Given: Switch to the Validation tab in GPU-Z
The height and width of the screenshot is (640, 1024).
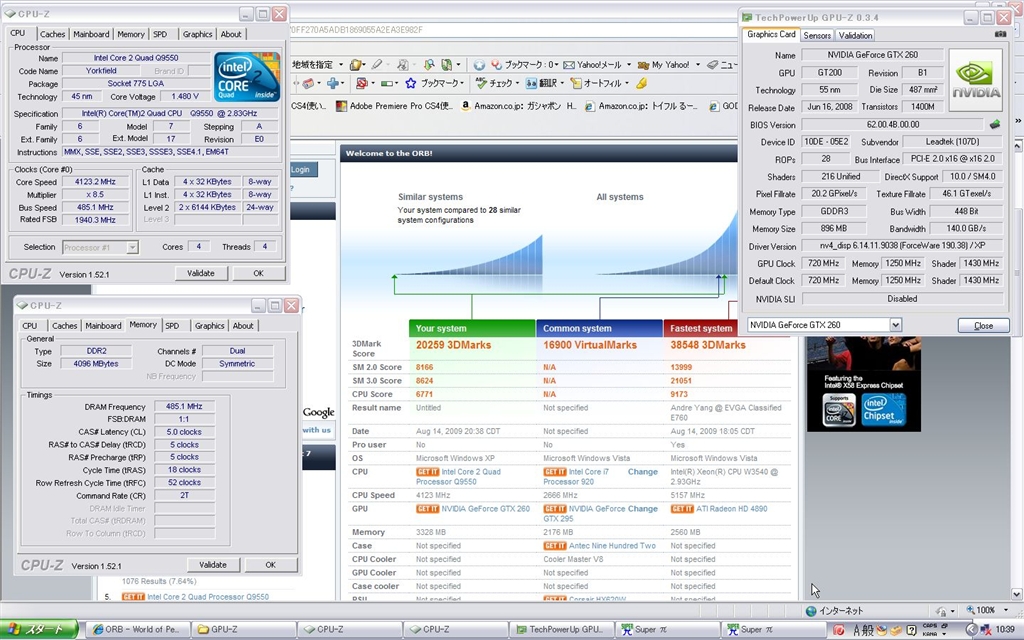Looking at the screenshot, I should 855,35.
